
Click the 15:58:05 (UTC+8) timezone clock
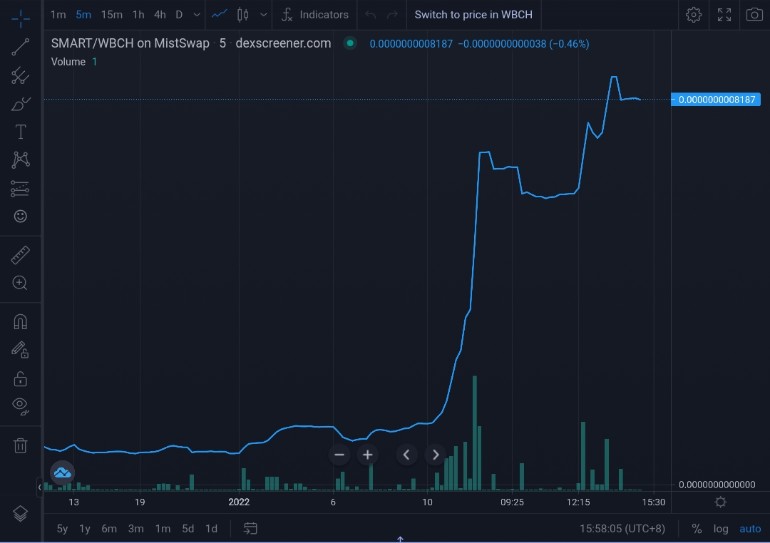tap(622, 529)
